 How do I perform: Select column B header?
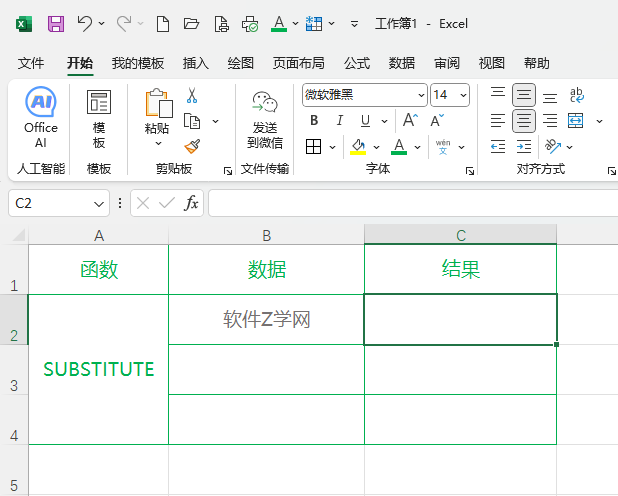click(x=266, y=235)
